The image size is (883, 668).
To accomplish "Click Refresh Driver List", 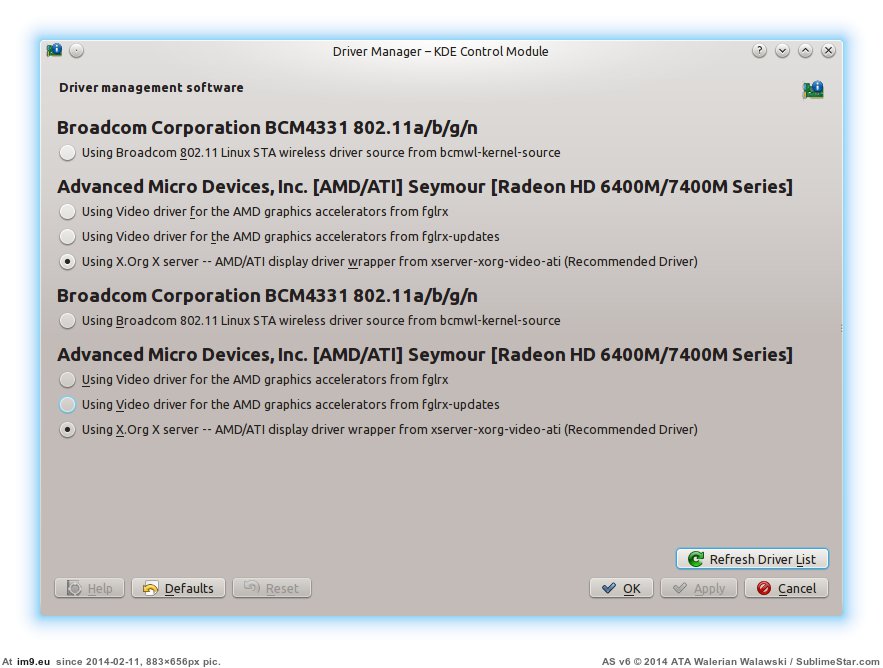I will pos(752,560).
